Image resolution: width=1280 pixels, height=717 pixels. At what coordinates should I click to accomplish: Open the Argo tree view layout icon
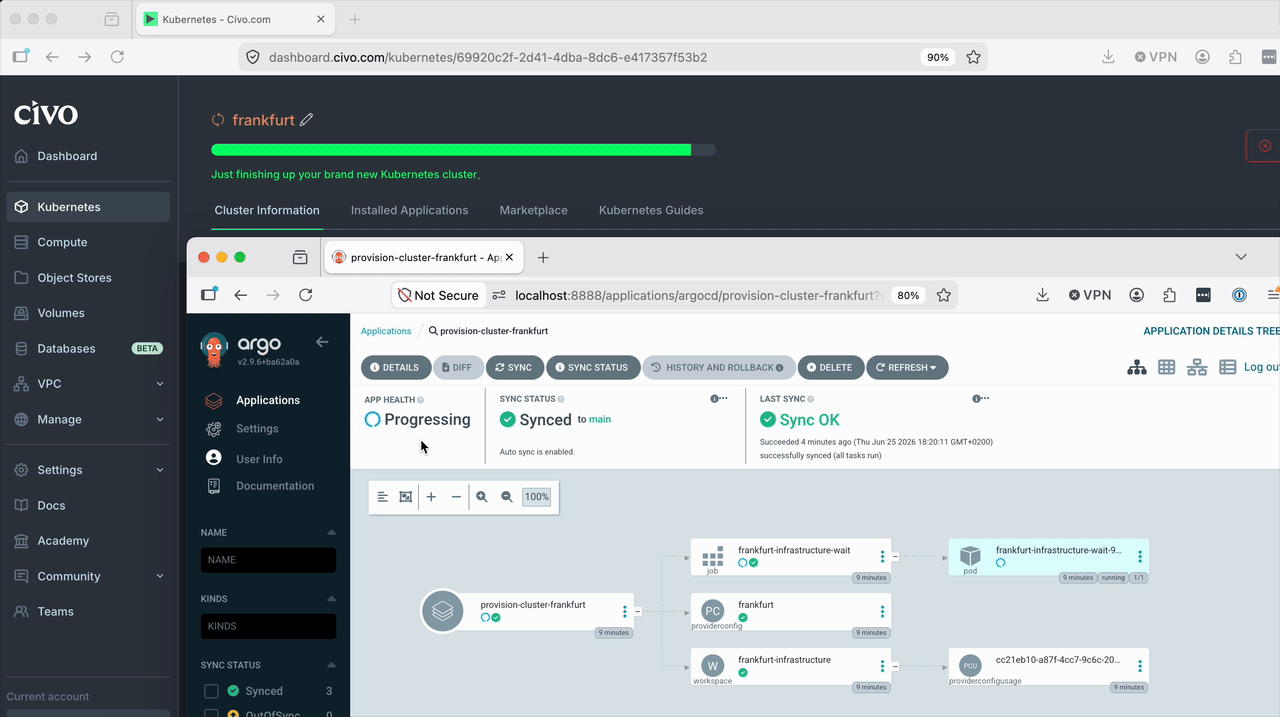(1137, 367)
